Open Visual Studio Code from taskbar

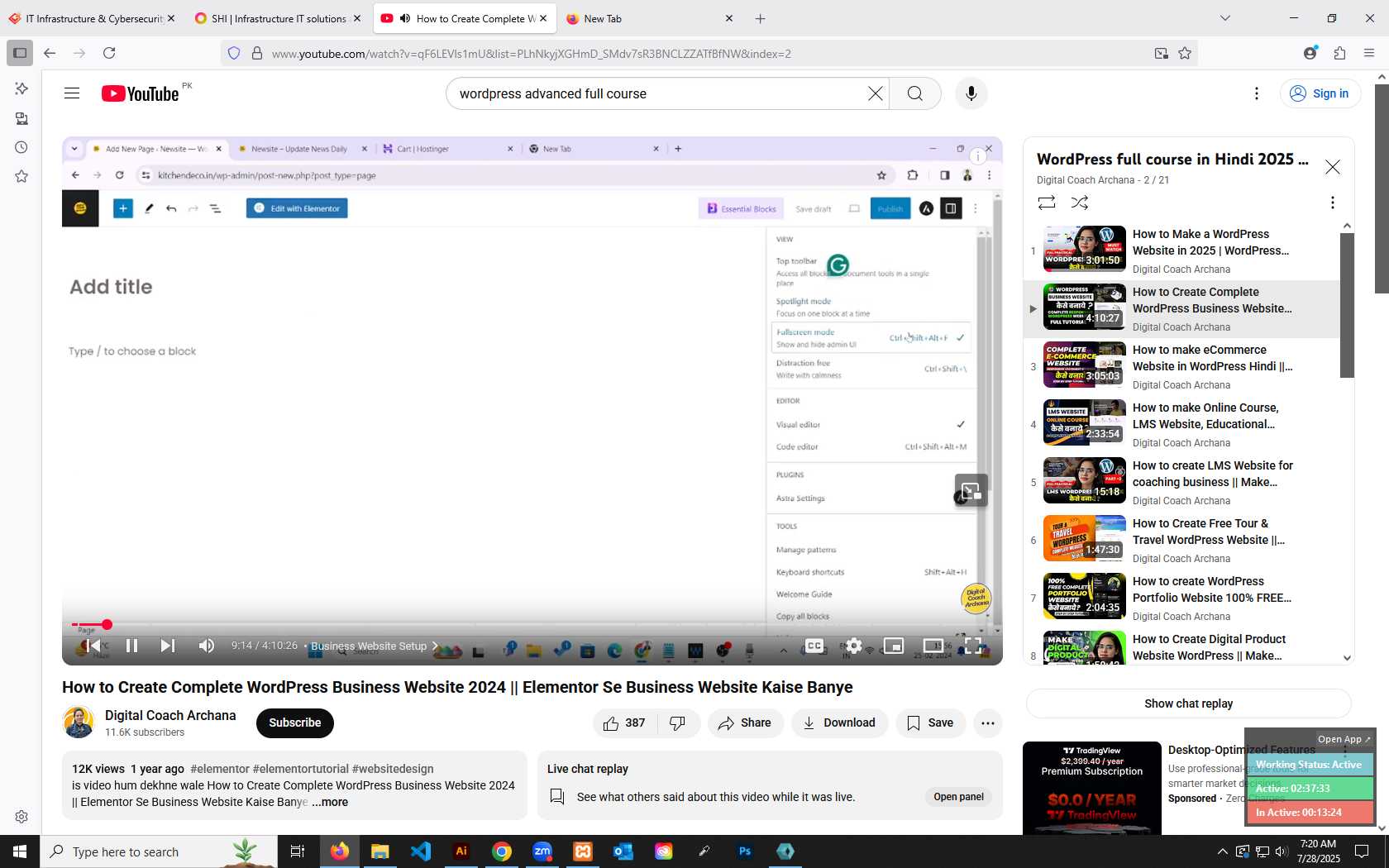click(x=421, y=851)
